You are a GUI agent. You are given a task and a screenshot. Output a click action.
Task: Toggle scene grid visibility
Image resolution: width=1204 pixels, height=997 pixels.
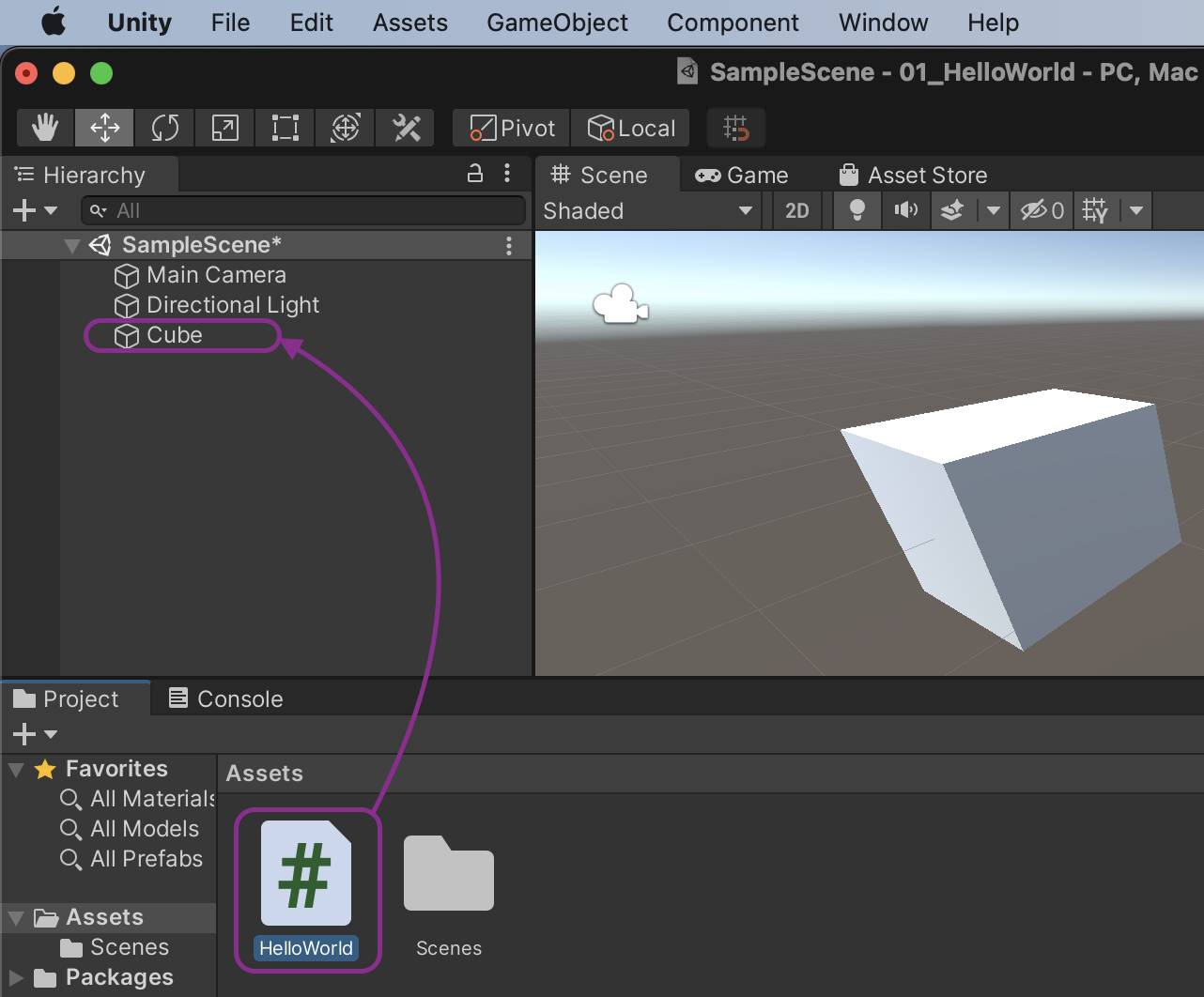[1095, 210]
